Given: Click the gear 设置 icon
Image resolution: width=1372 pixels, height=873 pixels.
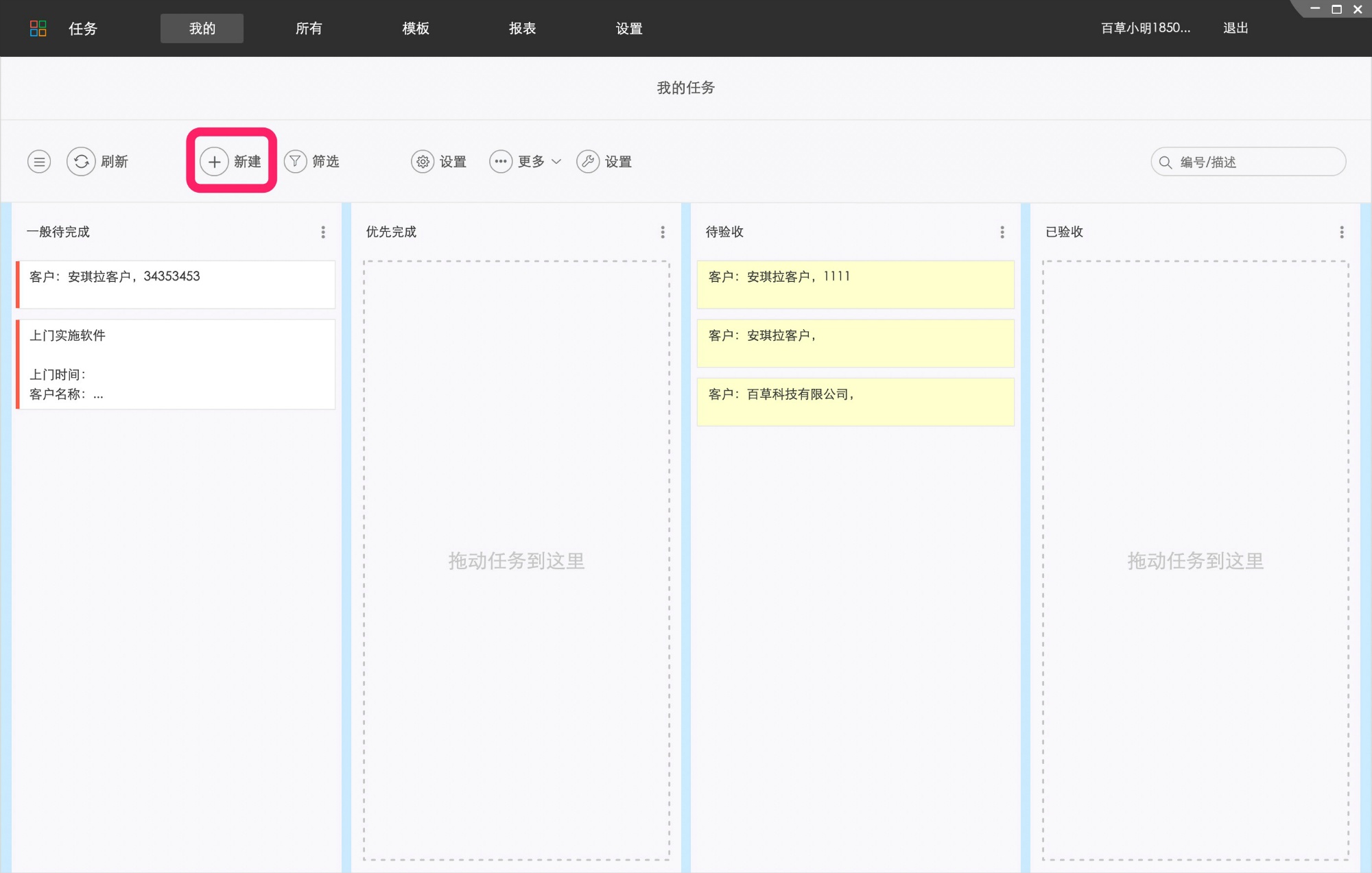Looking at the screenshot, I should [423, 162].
